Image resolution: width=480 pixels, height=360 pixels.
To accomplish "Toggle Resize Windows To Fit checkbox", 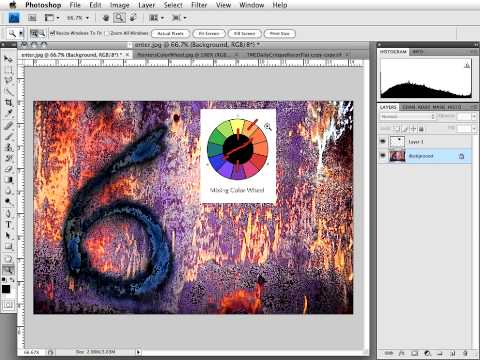I will [52, 33].
